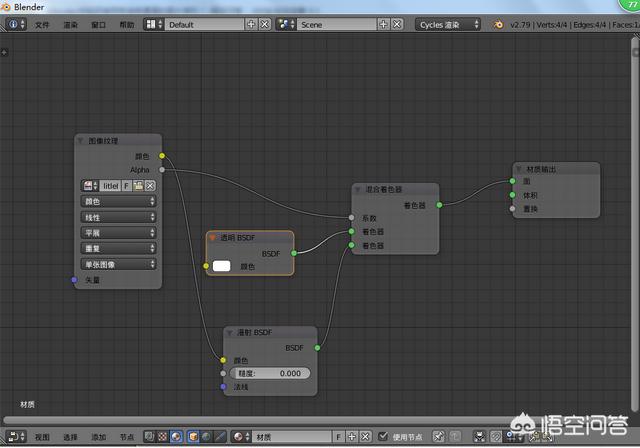Toggle the pin node tree icon
Screen dimensions: 640x448
pos(438,437)
